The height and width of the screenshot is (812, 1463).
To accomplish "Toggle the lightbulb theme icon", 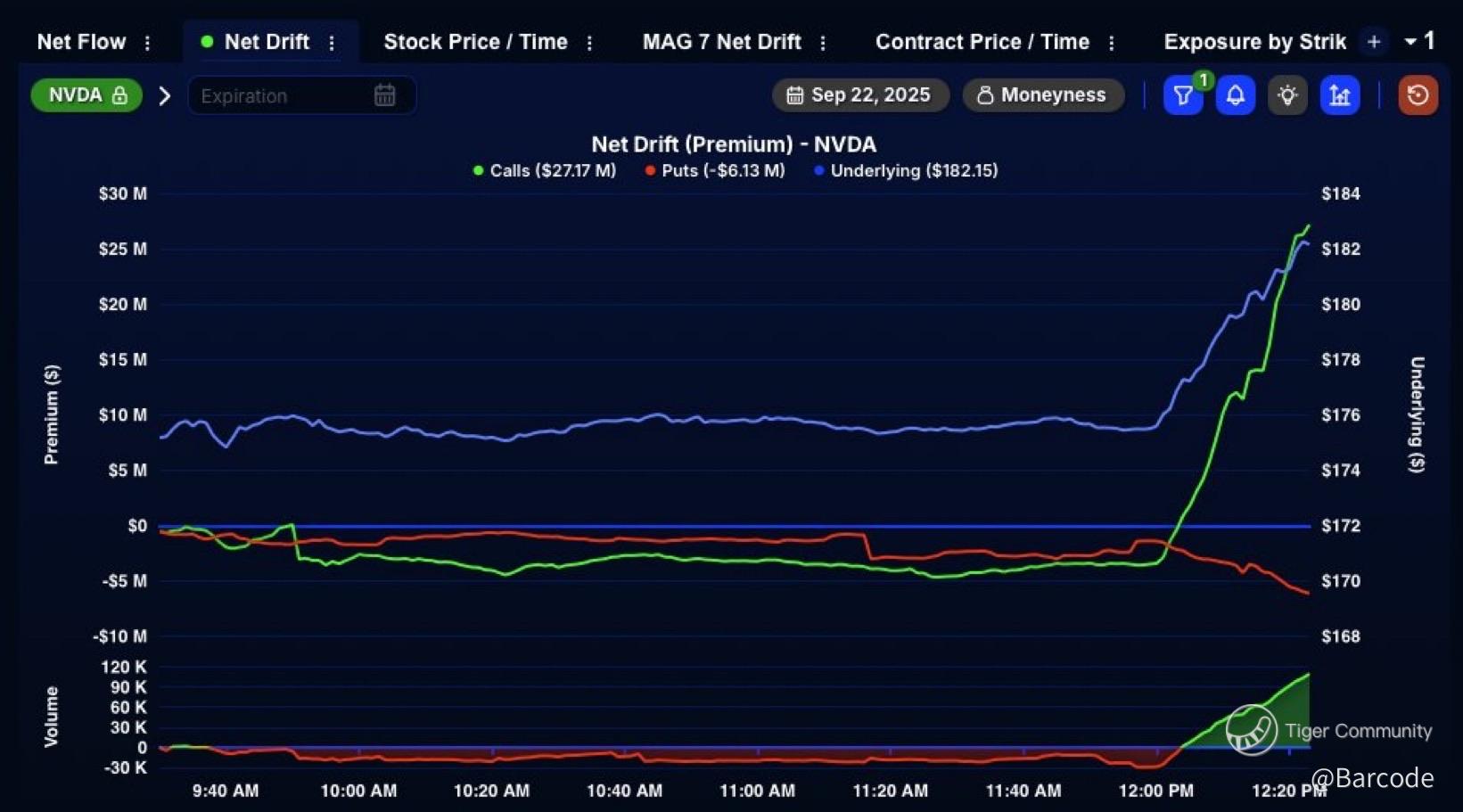I will click(x=1287, y=95).
